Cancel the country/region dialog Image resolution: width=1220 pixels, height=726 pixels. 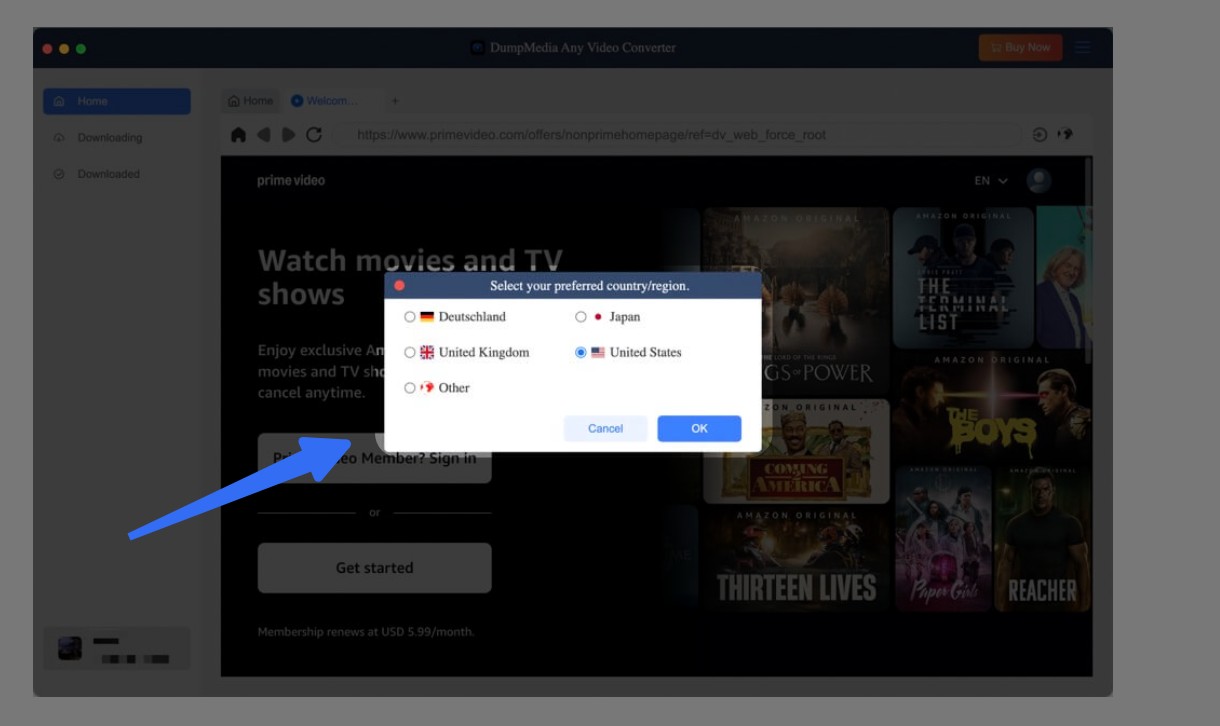click(605, 428)
